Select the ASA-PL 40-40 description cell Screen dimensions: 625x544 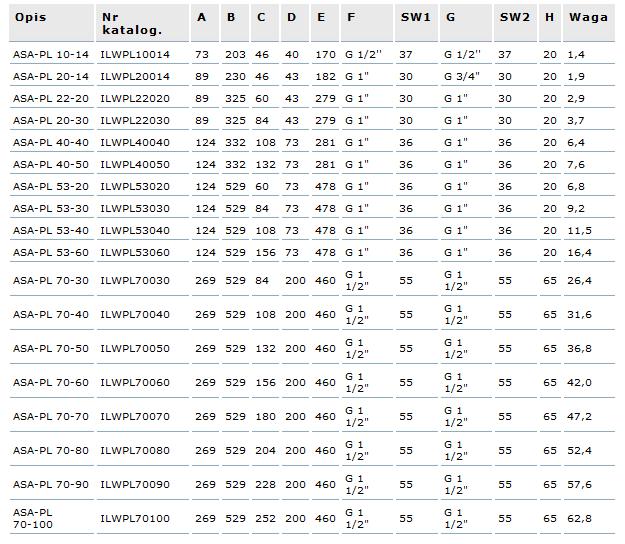point(51,142)
